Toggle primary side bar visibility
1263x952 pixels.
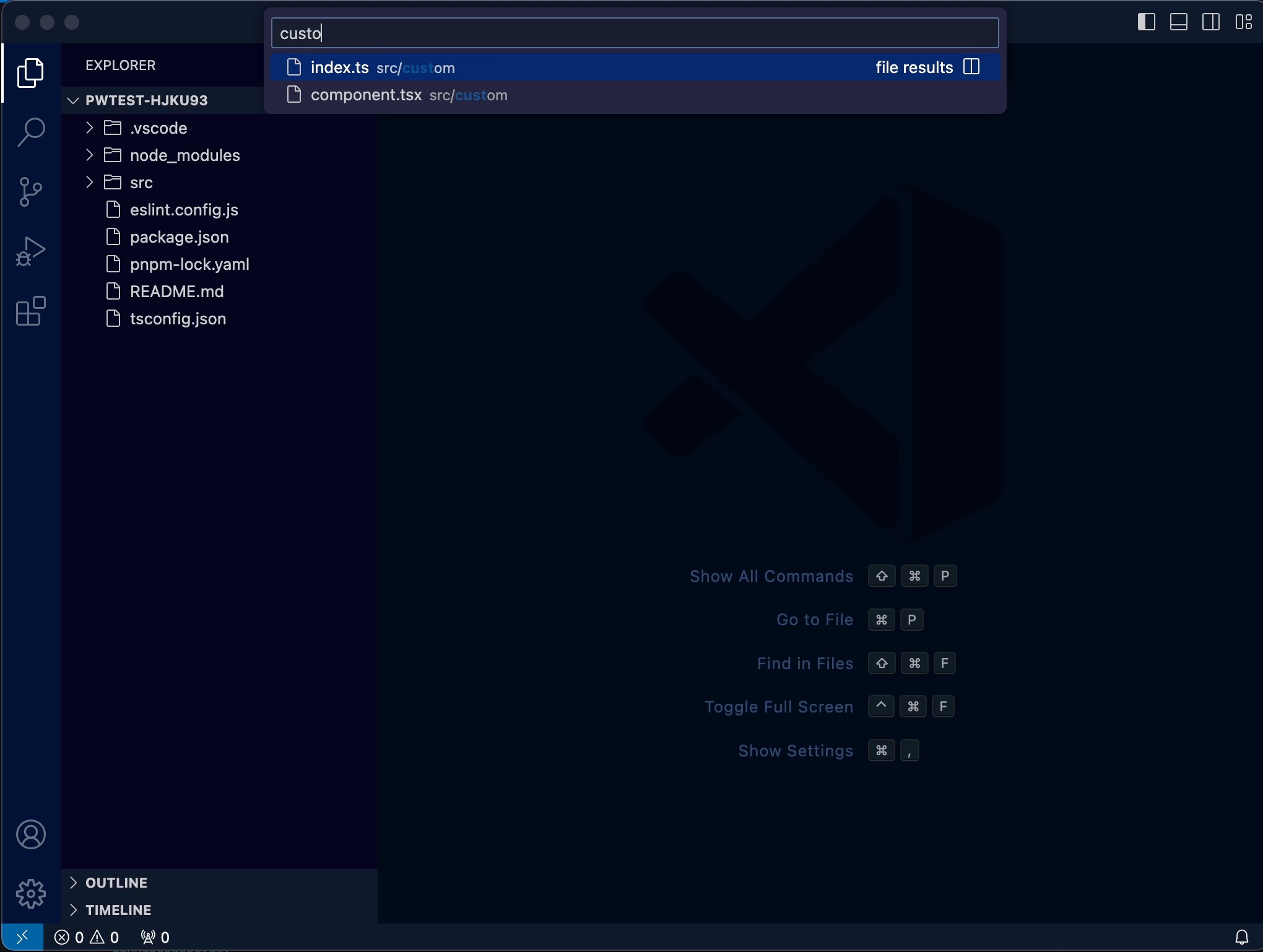1146,22
